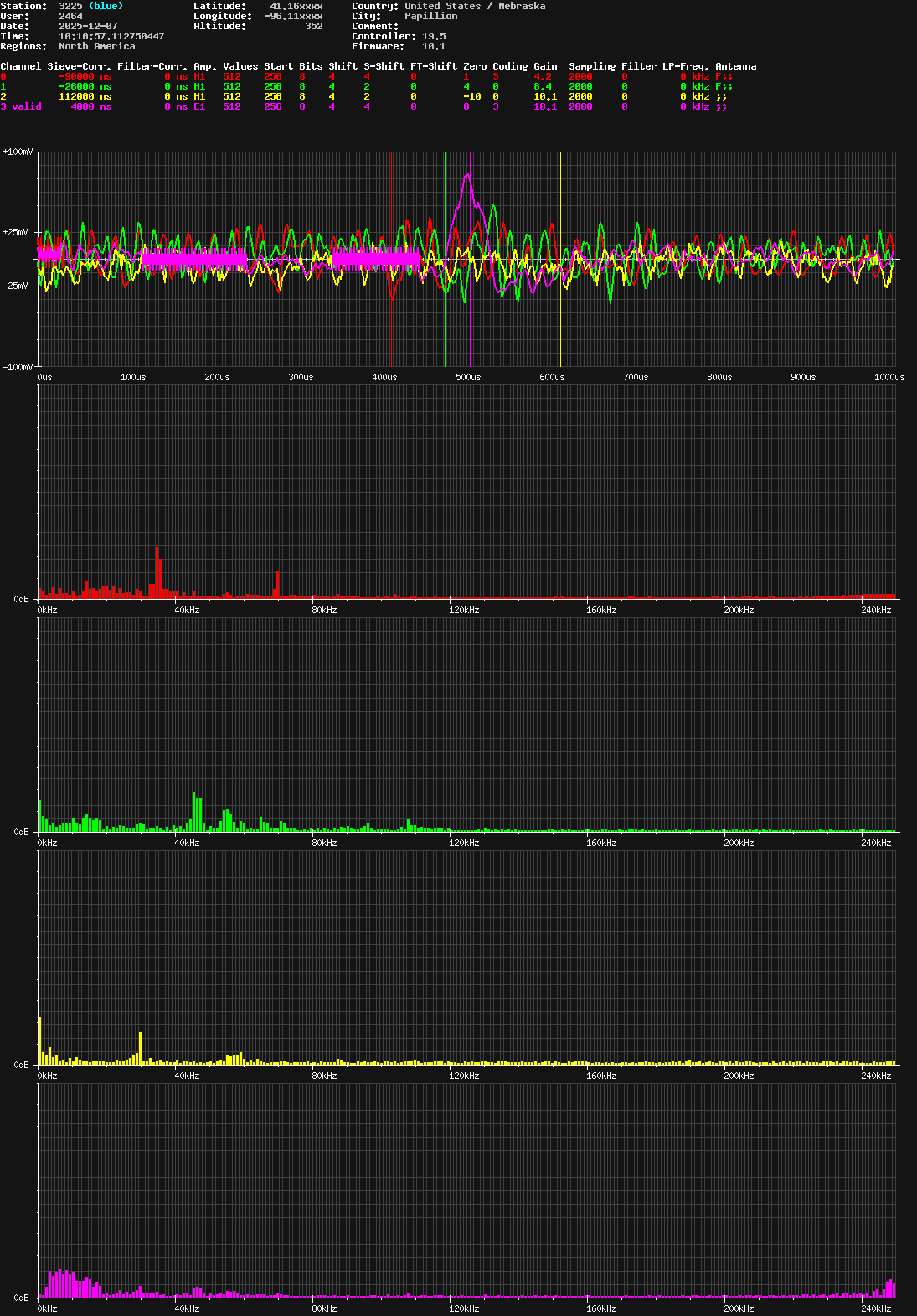This screenshot has height=1316, width=917.
Task: Click the altitude value "352"
Action: tap(313, 26)
